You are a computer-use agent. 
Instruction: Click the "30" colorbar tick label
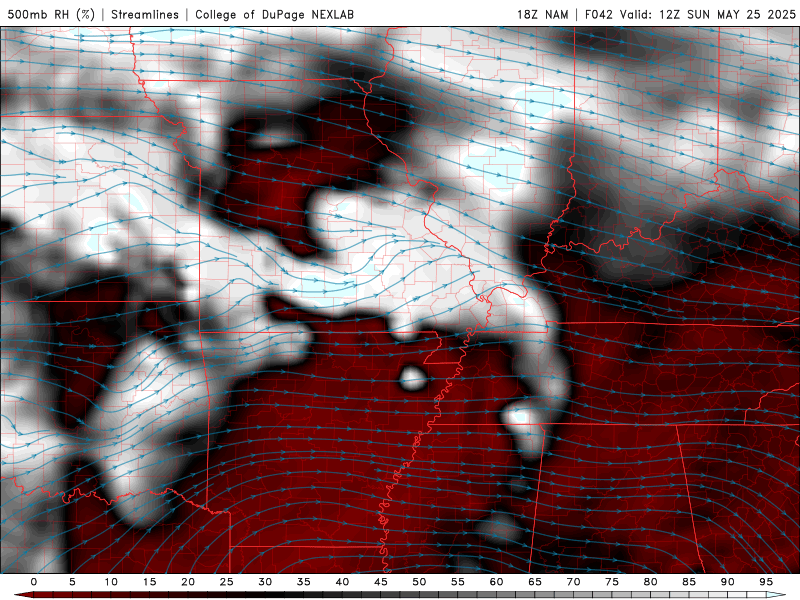(265, 582)
